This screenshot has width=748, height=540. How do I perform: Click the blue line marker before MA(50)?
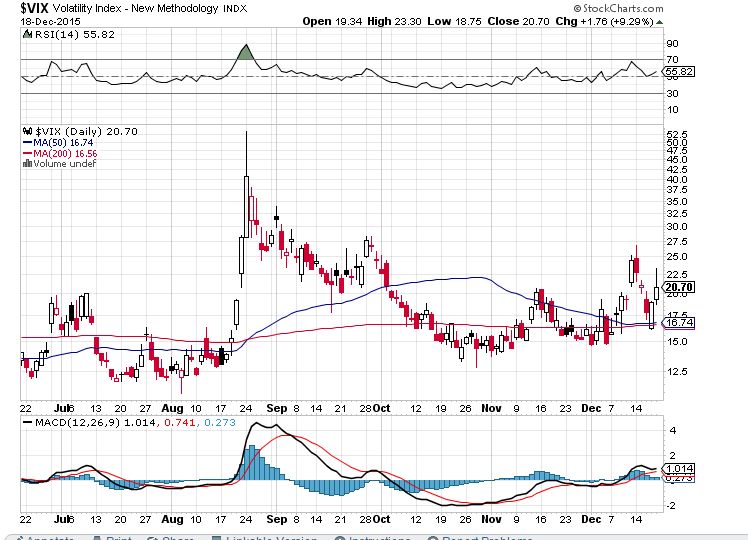(x=27, y=143)
